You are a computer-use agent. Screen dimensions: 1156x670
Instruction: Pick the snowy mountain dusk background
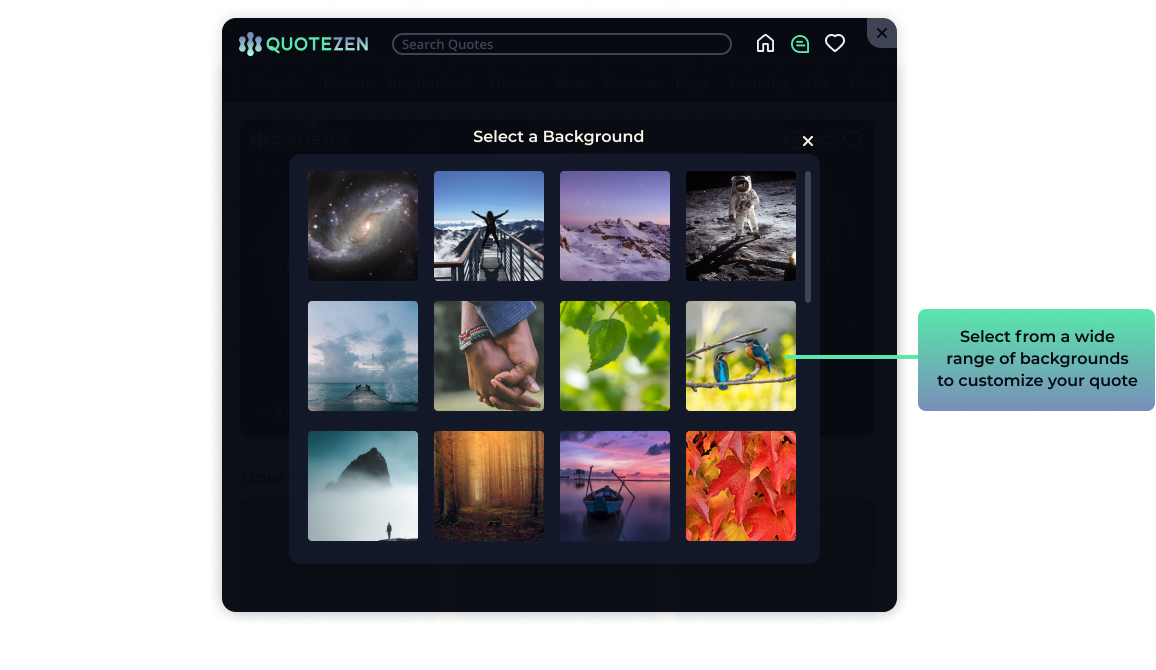(615, 226)
